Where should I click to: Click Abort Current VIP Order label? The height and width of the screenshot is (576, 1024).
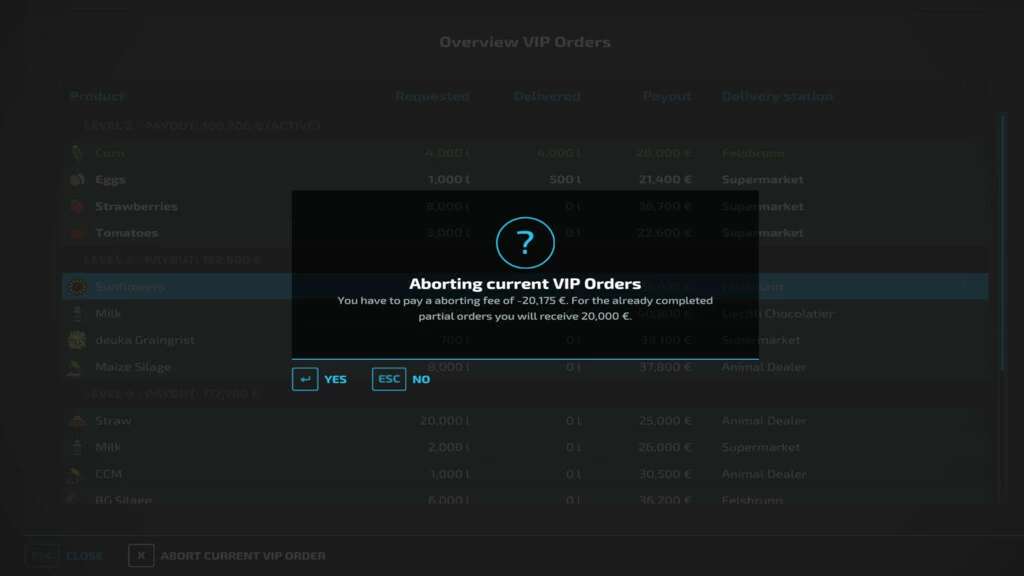[x=243, y=556]
